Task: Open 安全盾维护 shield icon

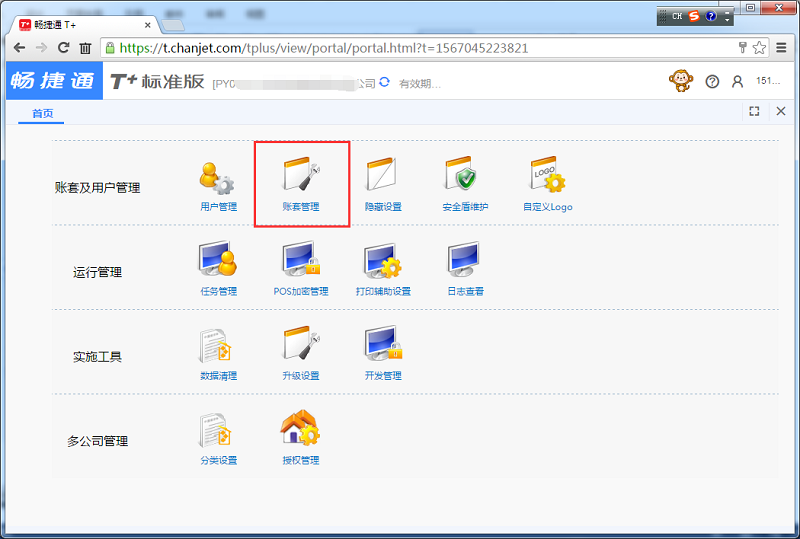Action: point(460,173)
